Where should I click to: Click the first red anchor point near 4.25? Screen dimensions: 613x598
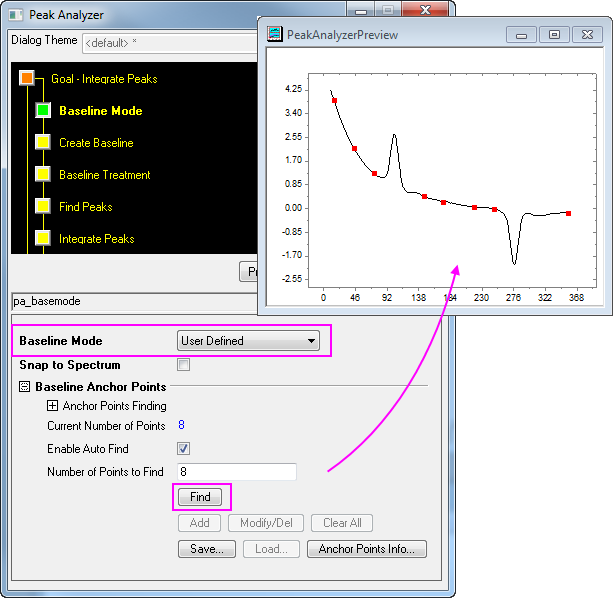pos(334,100)
